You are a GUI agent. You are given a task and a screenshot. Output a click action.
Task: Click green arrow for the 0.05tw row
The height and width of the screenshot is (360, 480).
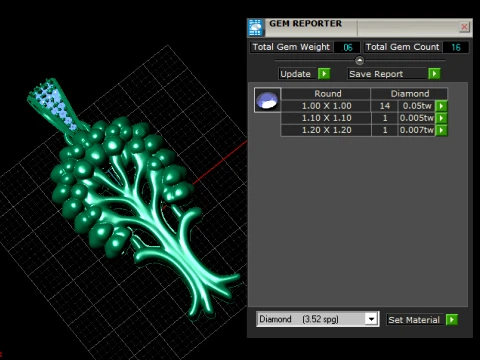(x=441, y=106)
